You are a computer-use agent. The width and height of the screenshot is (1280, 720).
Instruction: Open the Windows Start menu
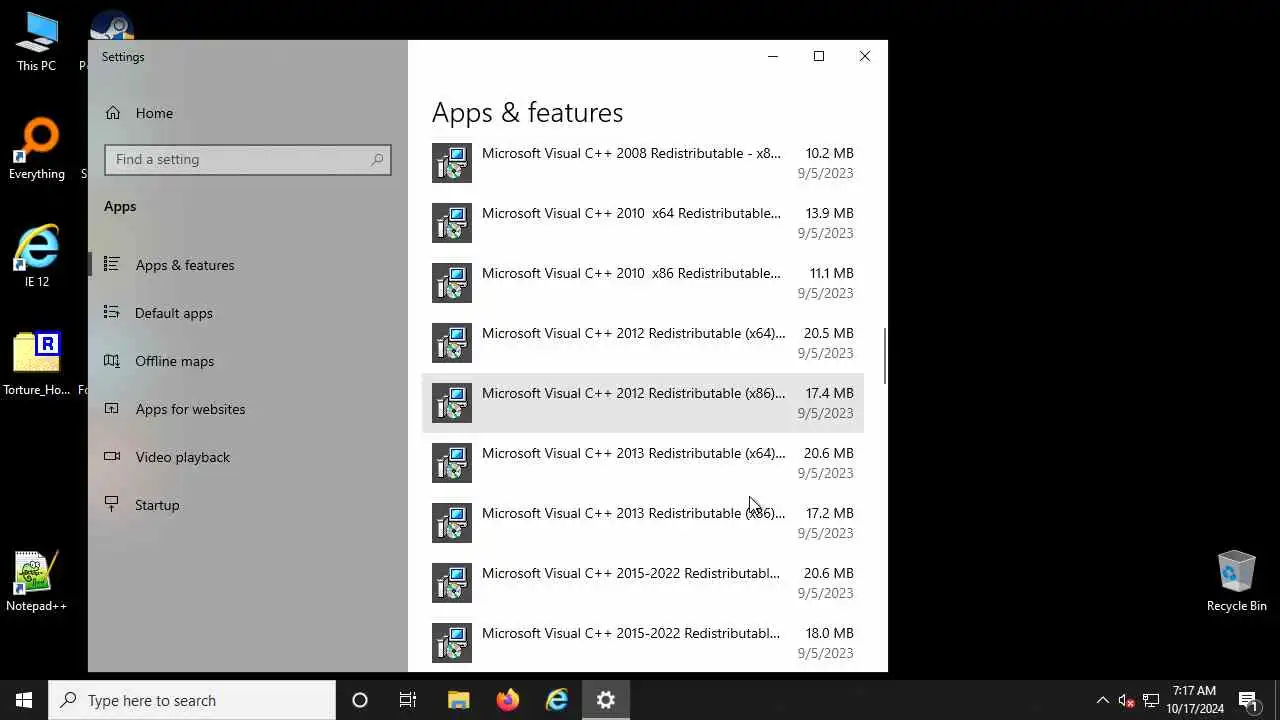[x=24, y=700]
